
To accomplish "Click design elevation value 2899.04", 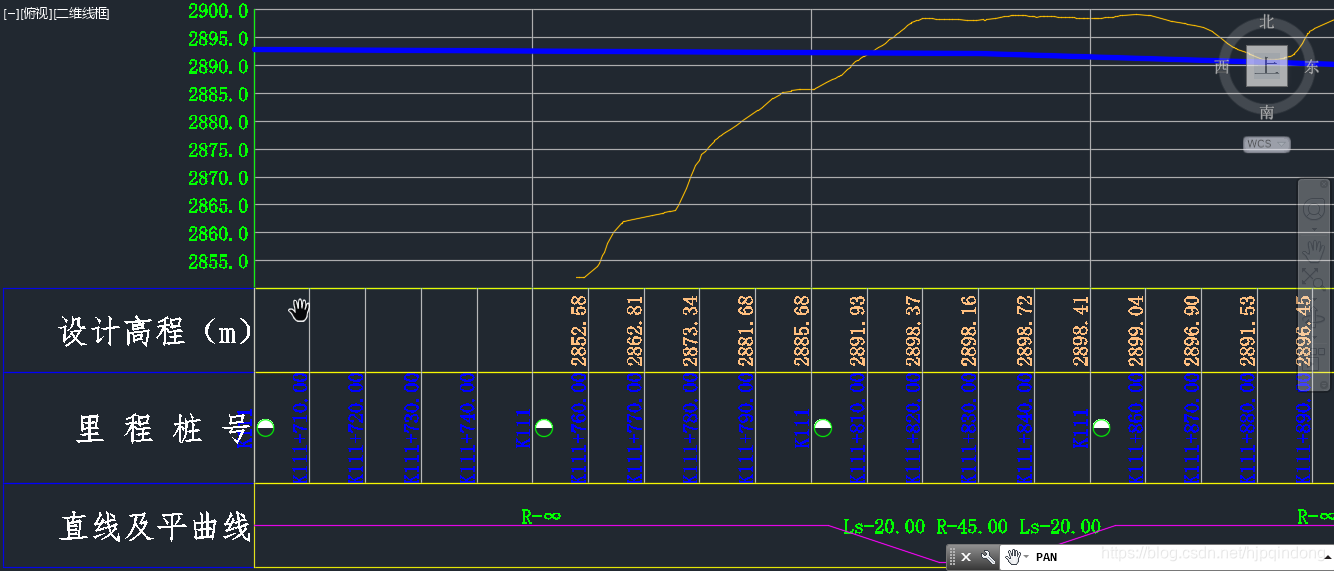I will (x=1135, y=331).
